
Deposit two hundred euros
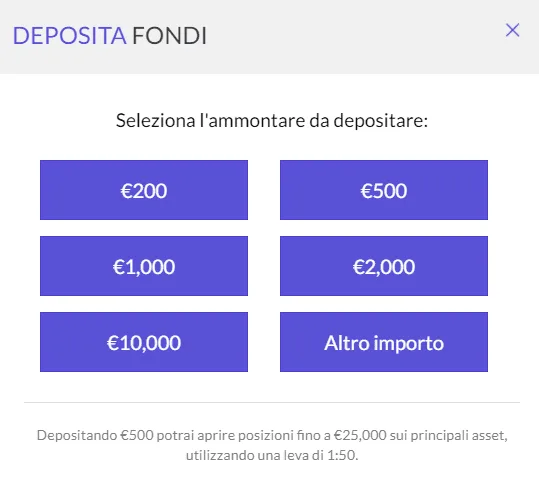144,190
